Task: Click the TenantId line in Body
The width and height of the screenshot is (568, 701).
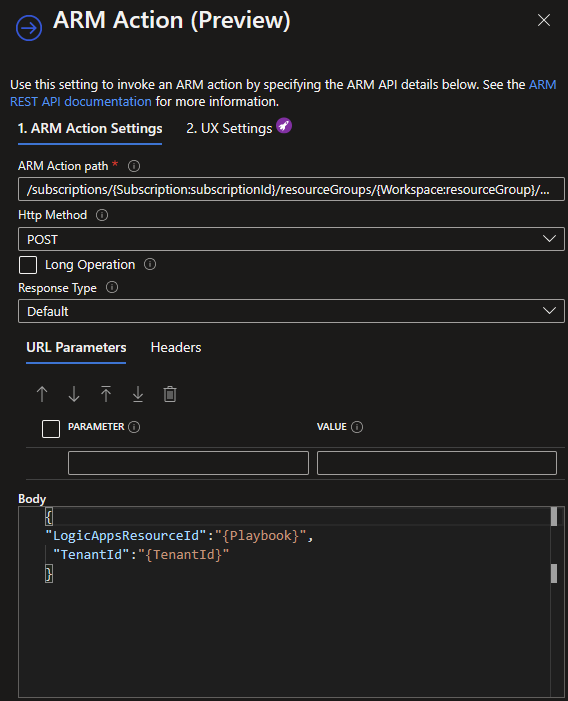Action: click(141, 555)
